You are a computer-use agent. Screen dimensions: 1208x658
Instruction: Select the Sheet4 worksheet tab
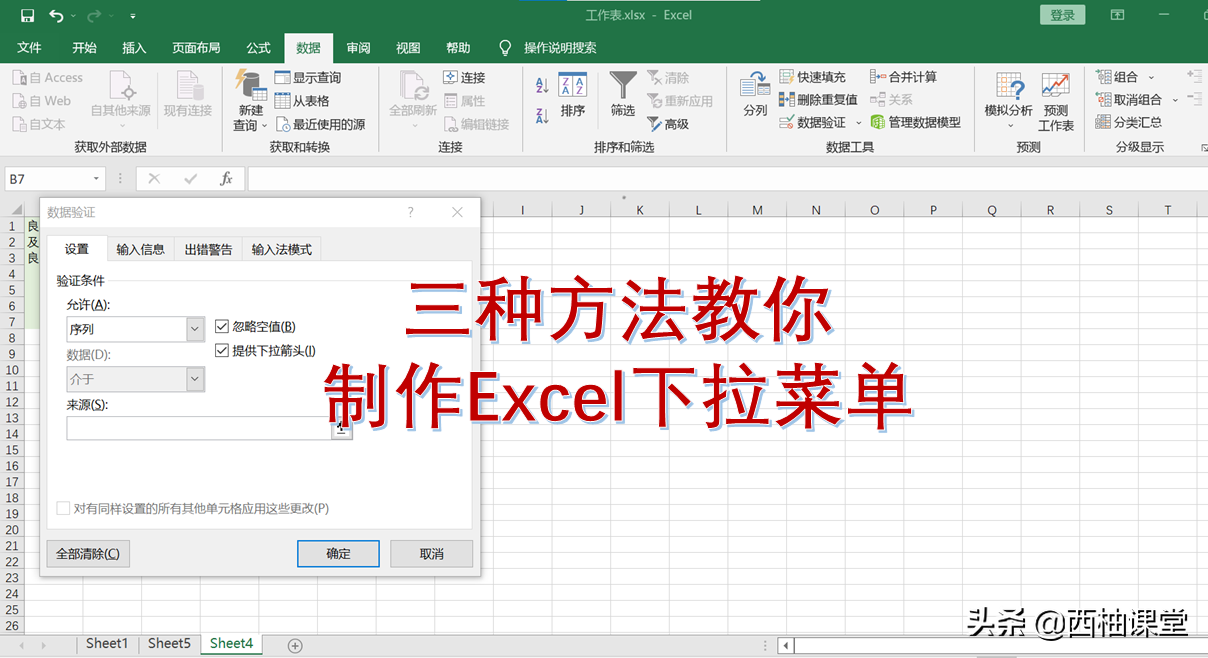pyautogui.click(x=232, y=644)
